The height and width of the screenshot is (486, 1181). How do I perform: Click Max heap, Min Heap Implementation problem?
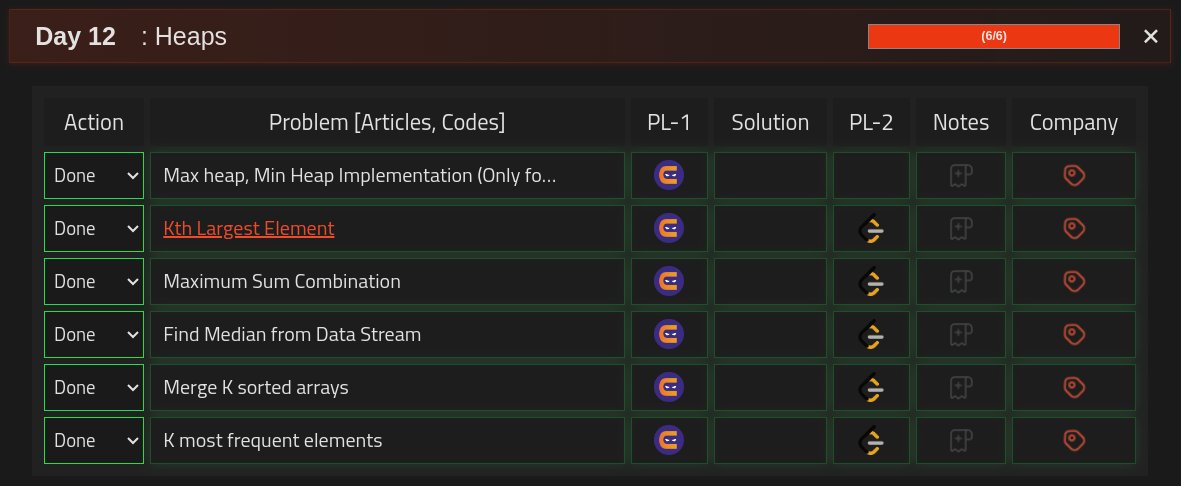coord(360,176)
